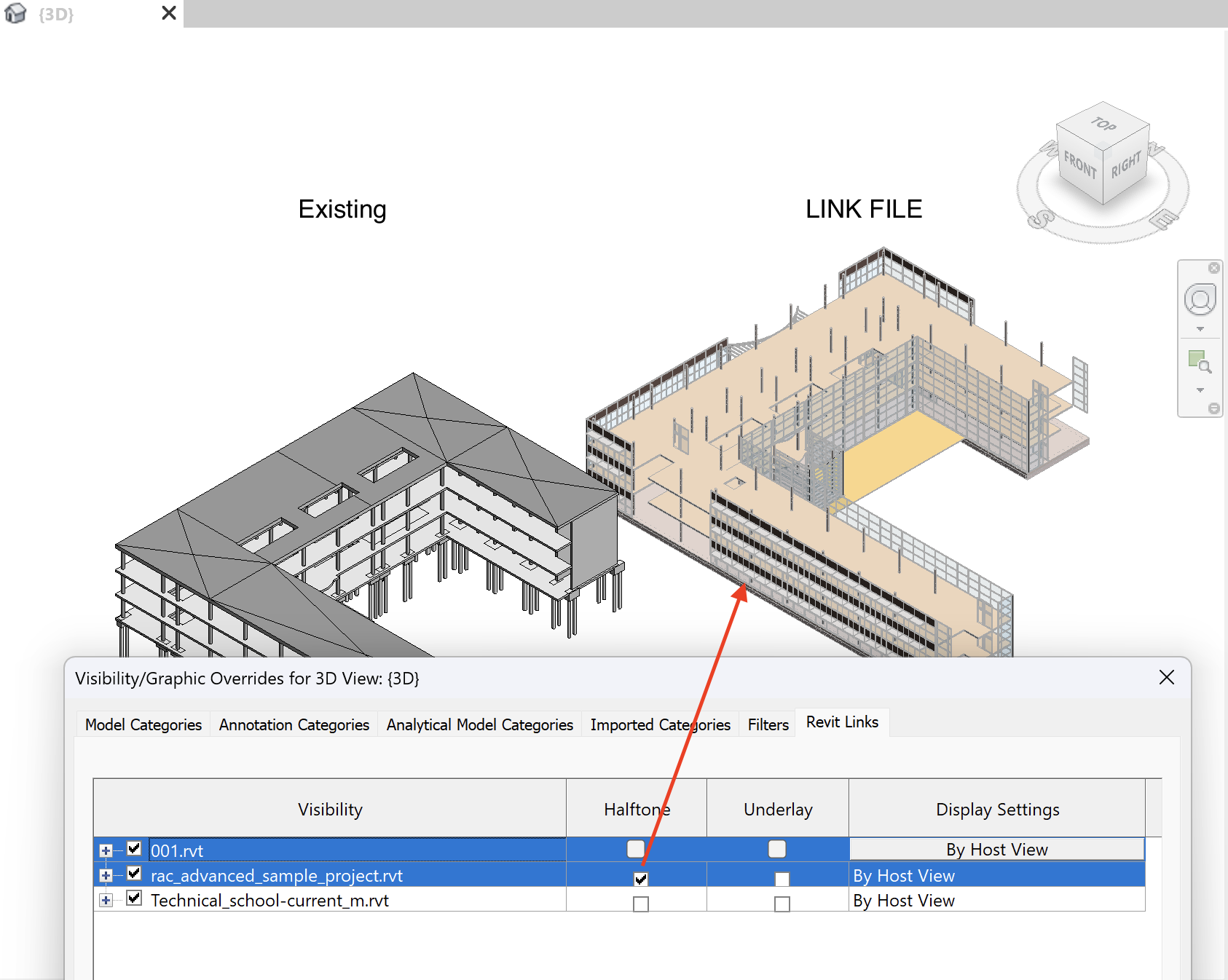Open the navigation bar customize options button
Viewport: 1228px width, 980px height.
[1214, 409]
